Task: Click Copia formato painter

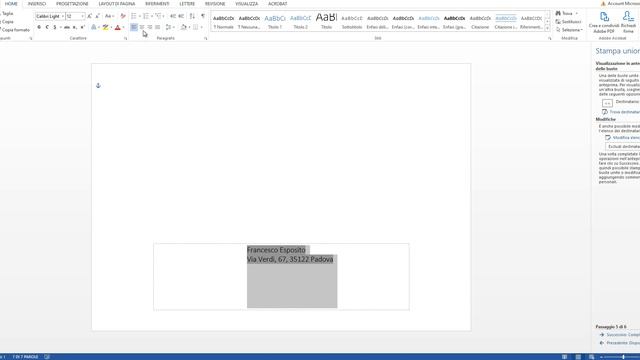Action: click(x=15, y=30)
